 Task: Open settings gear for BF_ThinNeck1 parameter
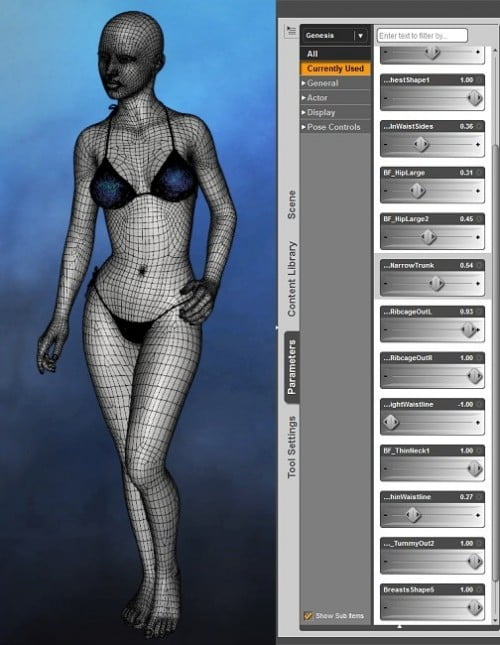pos(479,451)
